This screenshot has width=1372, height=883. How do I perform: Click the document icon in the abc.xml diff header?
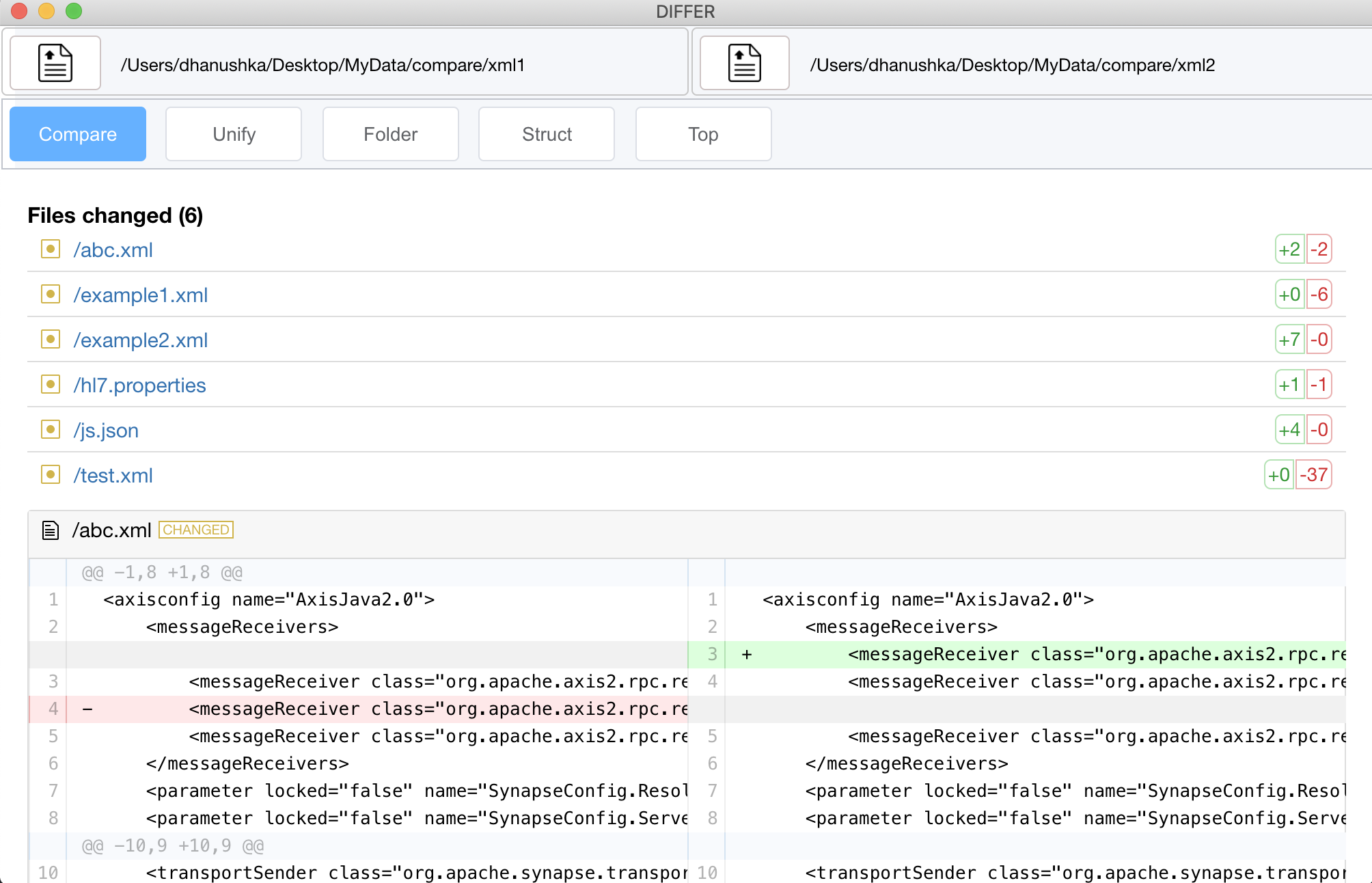click(51, 530)
